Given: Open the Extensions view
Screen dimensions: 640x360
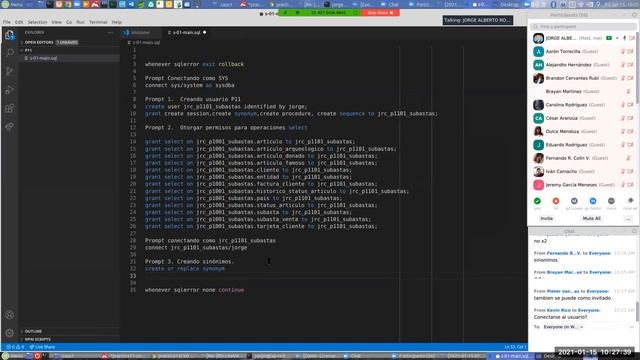Looking at the screenshot, I should (x=10, y=108).
